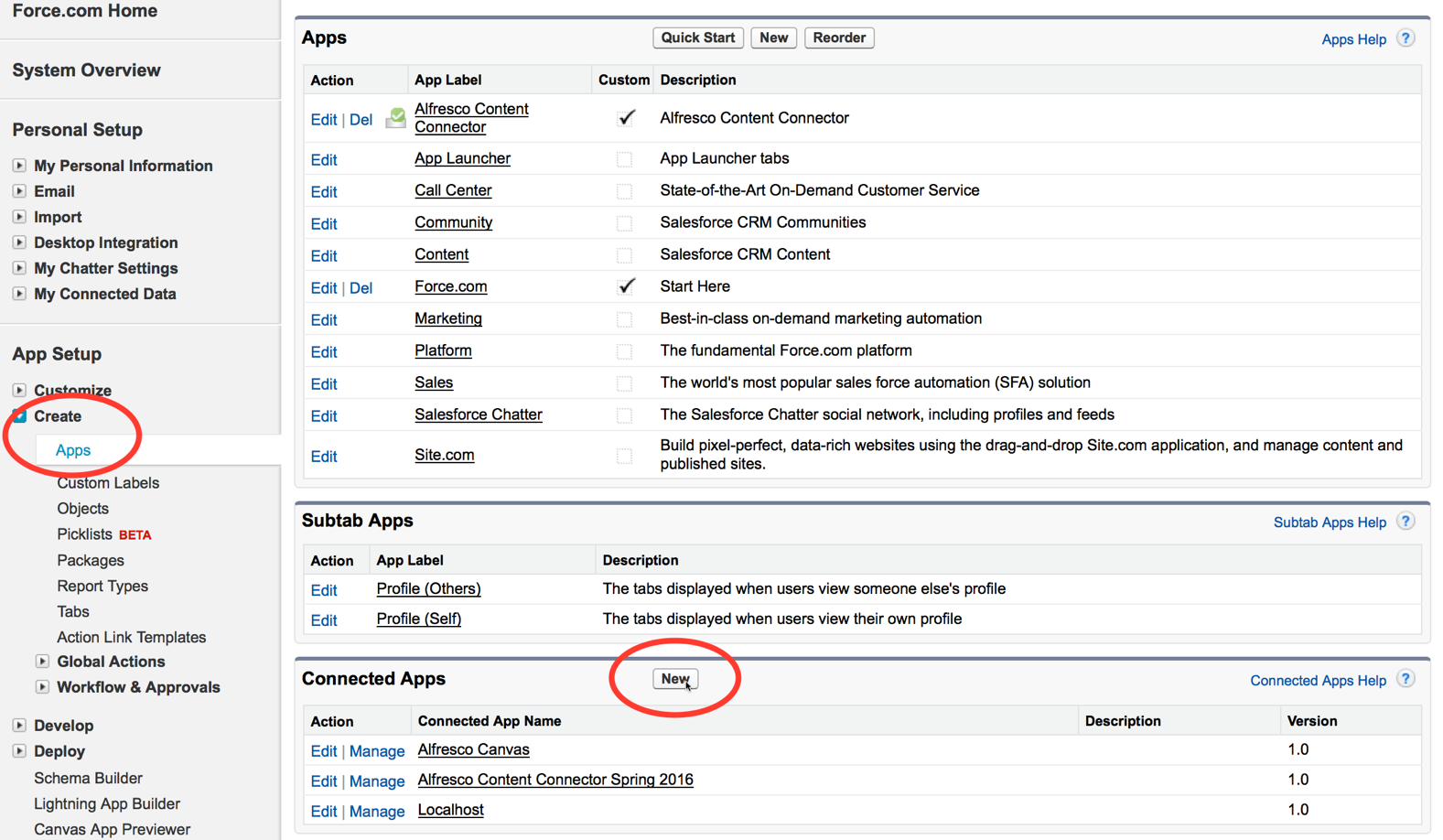Viewport: 1443px width, 840px height.
Task: Expand Desktop Integration section arrow
Action: [19, 242]
